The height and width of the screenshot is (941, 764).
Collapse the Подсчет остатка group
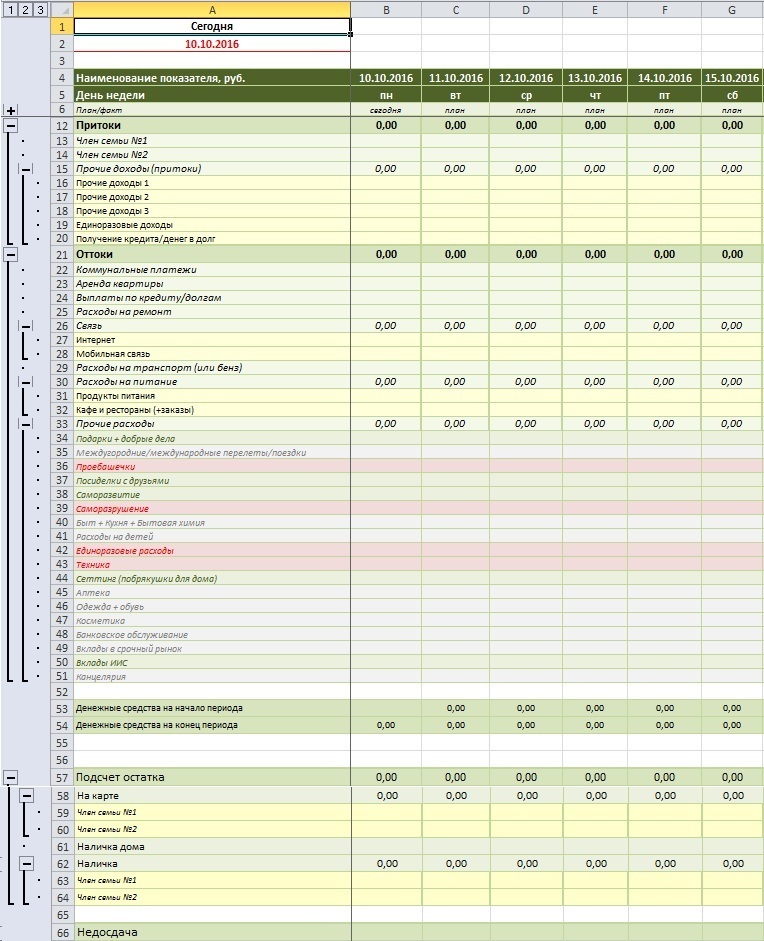11,778
